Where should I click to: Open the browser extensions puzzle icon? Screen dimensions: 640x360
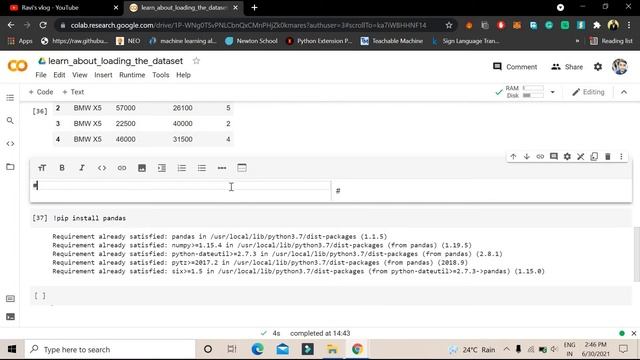coord(597,25)
